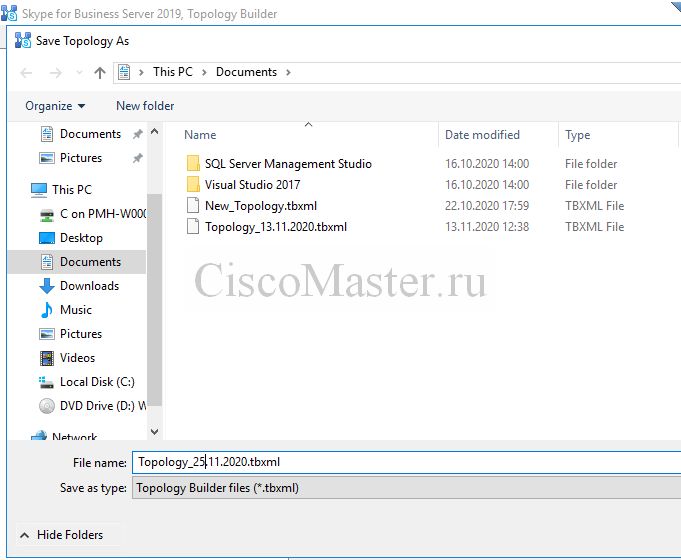Click the Local Disk drive icon
Image resolution: width=681 pixels, height=560 pixels.
pos(46,382)
